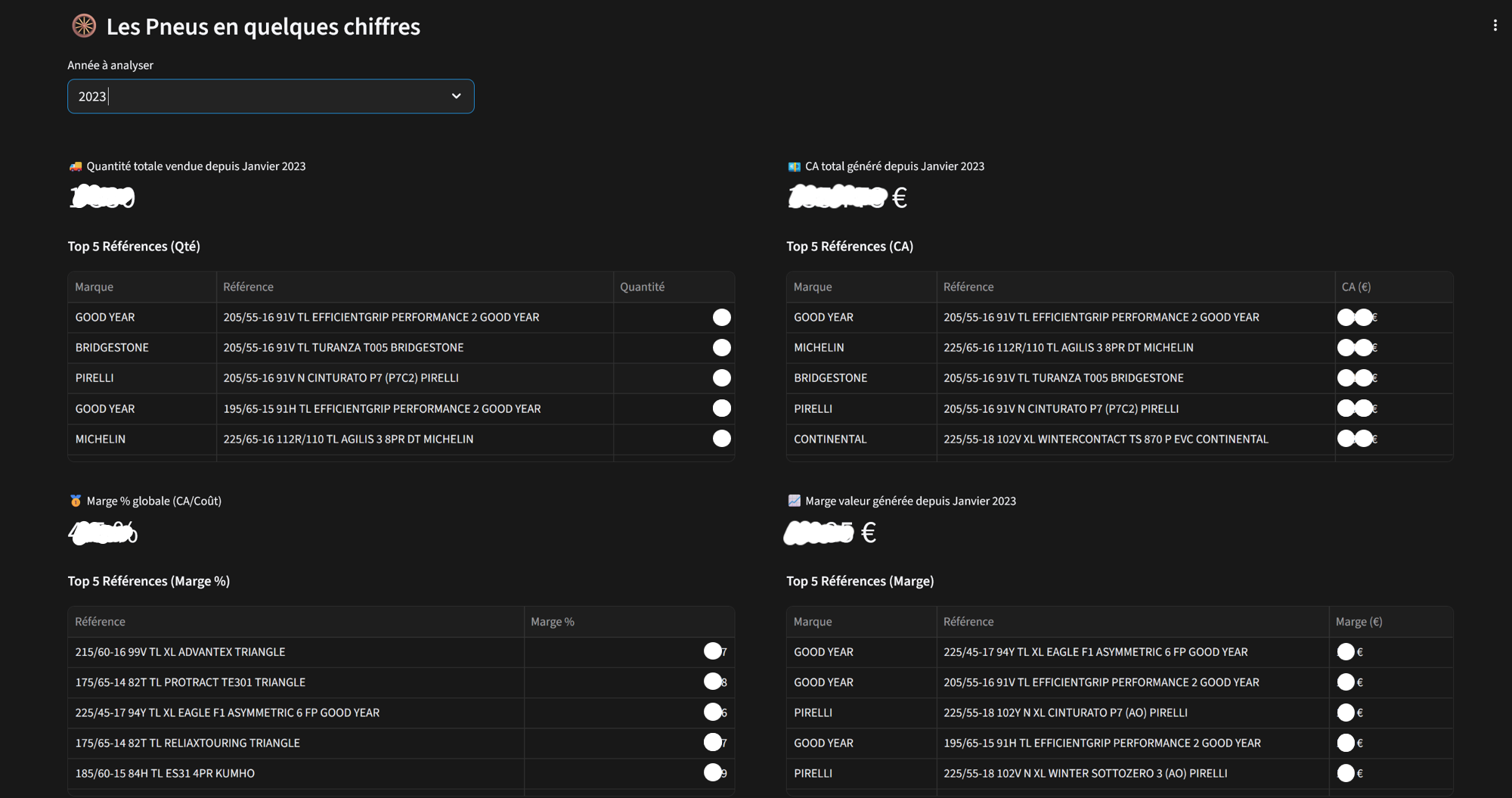This screenshot has height=798, width=1512.
Task: Select CONTINENTAL cell in CA table
Action: coord(830,439)
